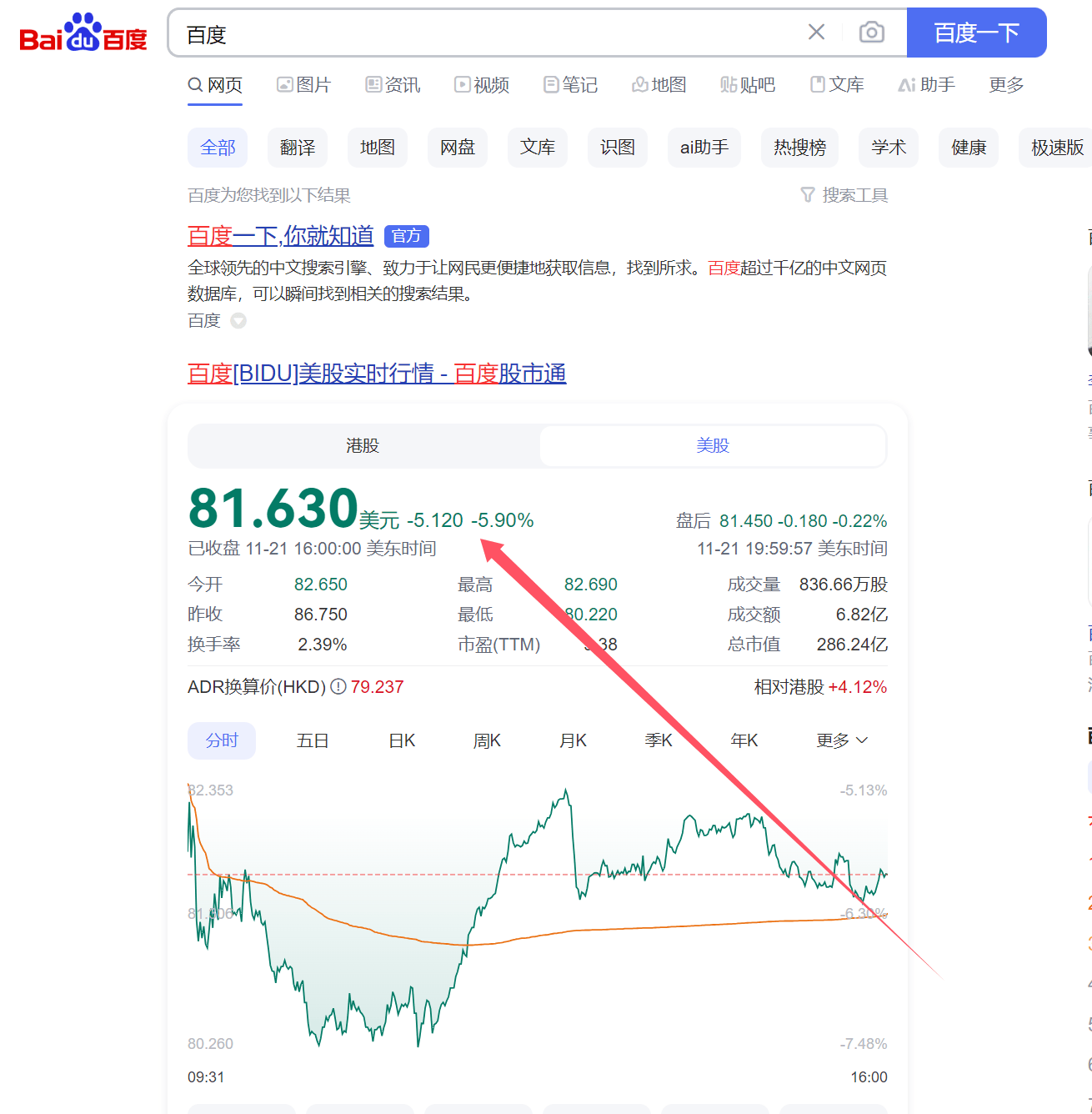Click the 总市值 value 286.24亿
This screenshot has width=1092, height=1114.
pyautogui.click(x=852, y=645)
